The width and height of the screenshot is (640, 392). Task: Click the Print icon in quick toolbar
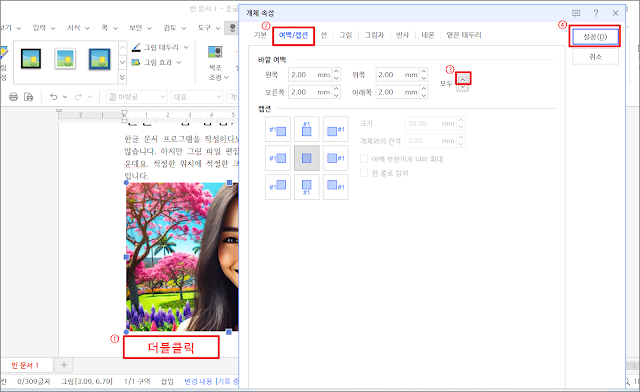[x=13, y=97]
